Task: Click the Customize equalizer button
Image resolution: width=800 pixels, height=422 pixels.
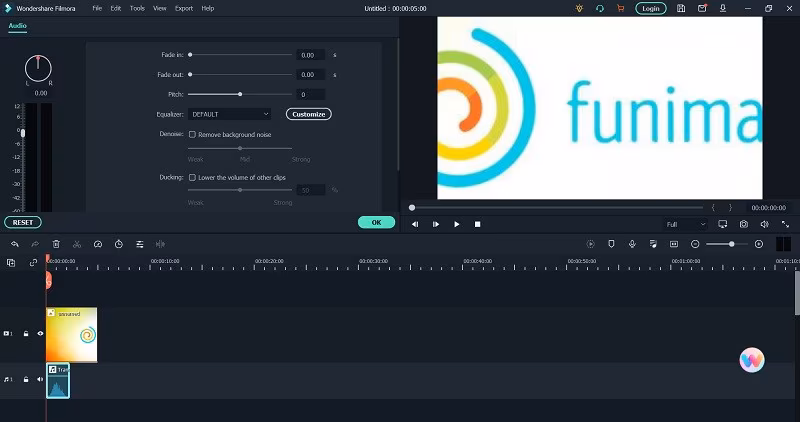Action: pyautogui.click(x=309, y=114)
